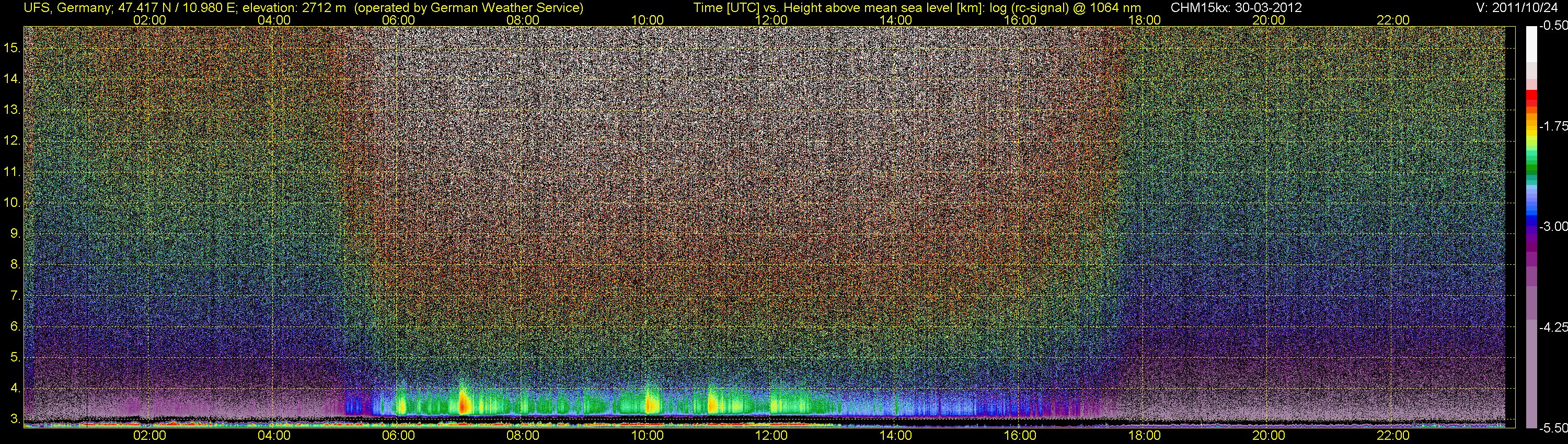Image resolution: width=1568 pixels, height=444 pixels.
Task: Click the 10 km height axis label
Action: click(x=12, y=203)
